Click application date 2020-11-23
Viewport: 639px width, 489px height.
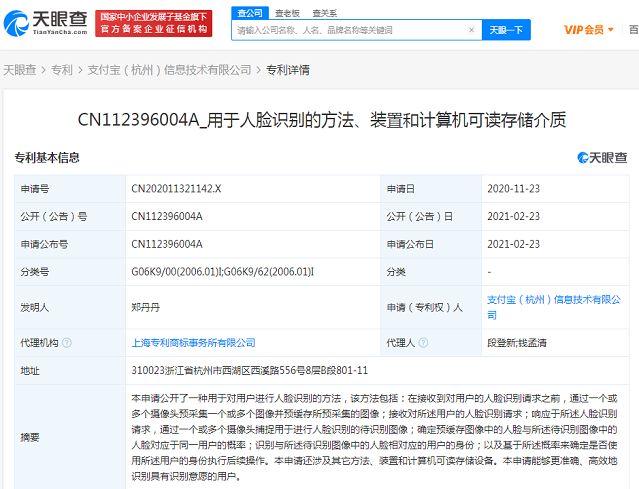click(513, 189)
